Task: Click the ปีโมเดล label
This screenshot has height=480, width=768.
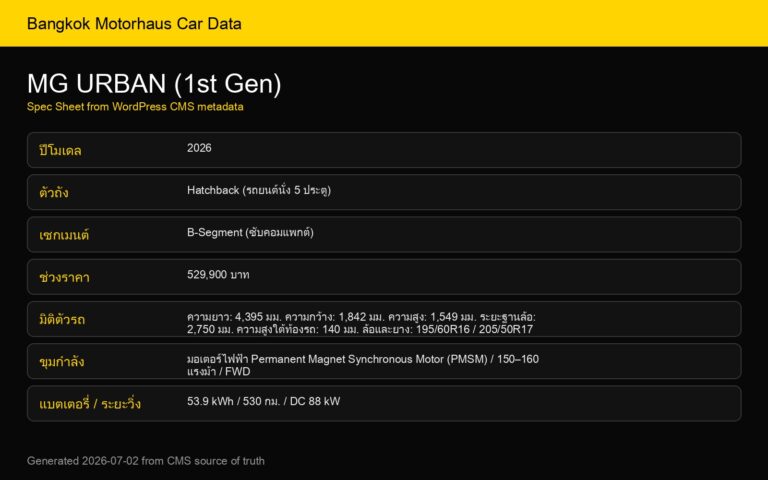Action: point(60,150)
